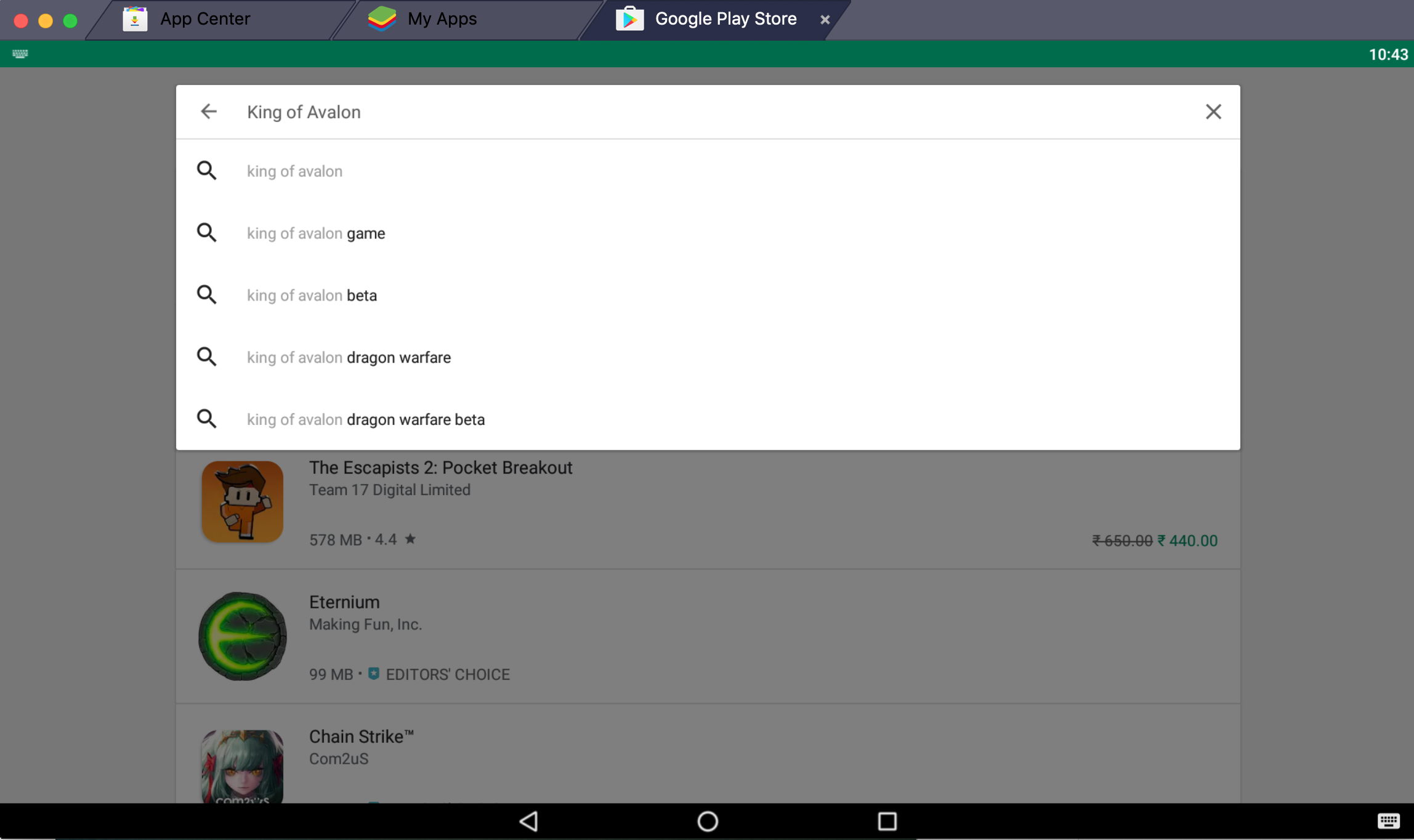Viewport: 1414px width, 840px height.
Task: Go back using the search bar arrow
Action: 209,111
